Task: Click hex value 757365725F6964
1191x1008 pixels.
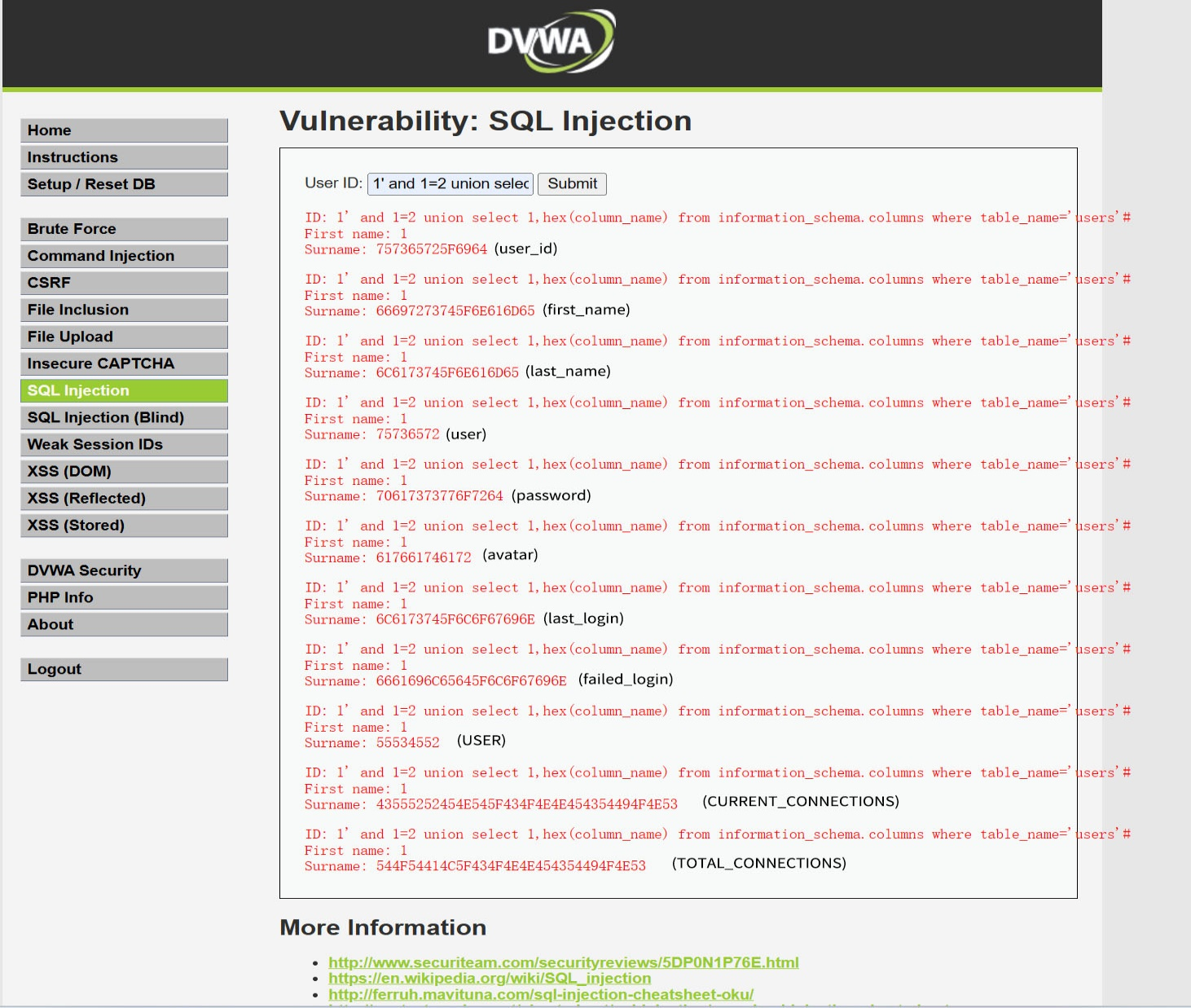Action: [432, 249]
